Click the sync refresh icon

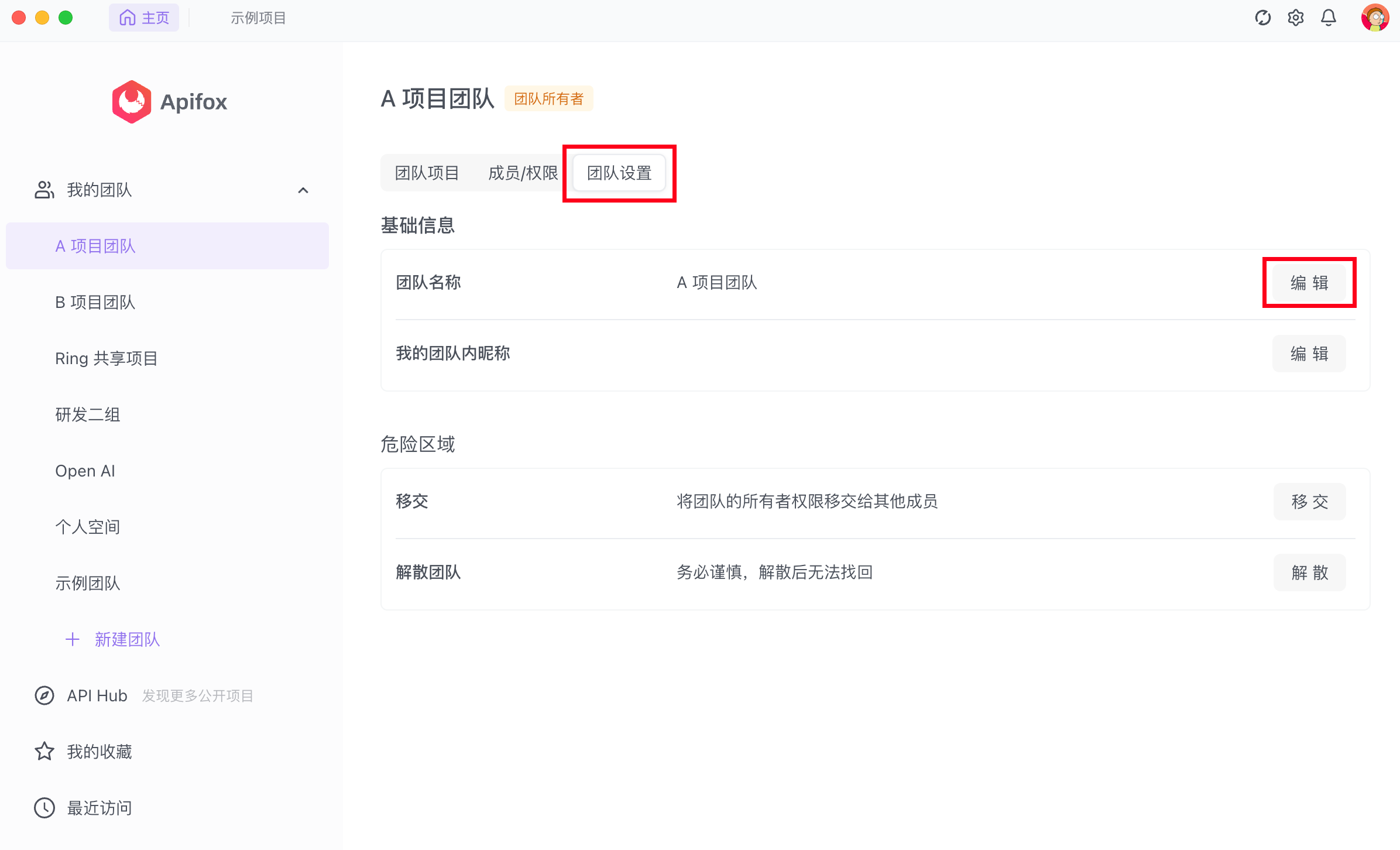(x=1262, y=18)
